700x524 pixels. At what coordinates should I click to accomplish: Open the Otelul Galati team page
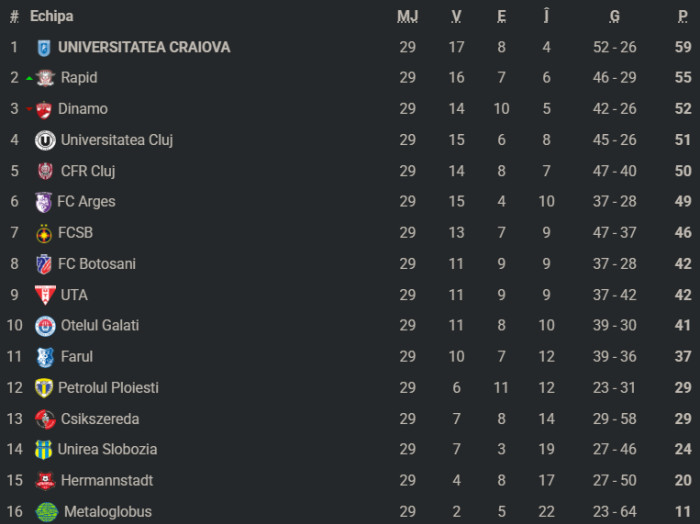(x=100, y=326)
